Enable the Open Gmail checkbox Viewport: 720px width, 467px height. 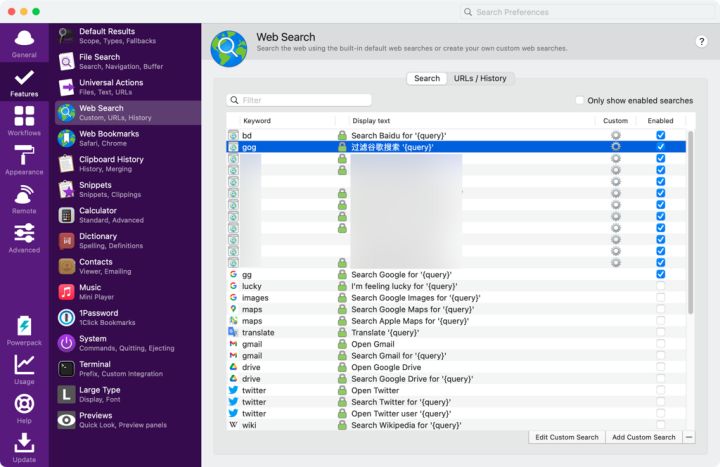click(x=660, y=343)
